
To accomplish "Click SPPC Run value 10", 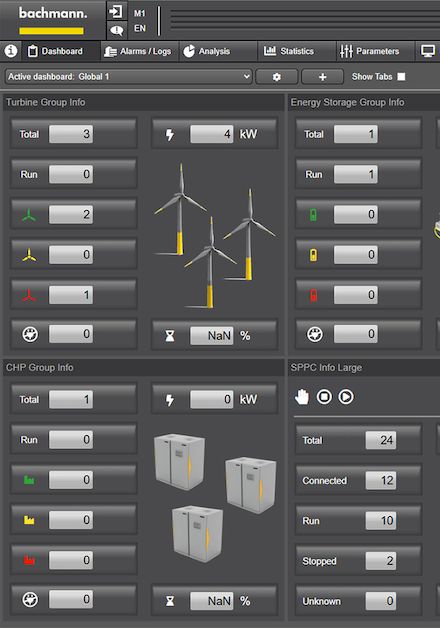I will [x=381, y=521].
